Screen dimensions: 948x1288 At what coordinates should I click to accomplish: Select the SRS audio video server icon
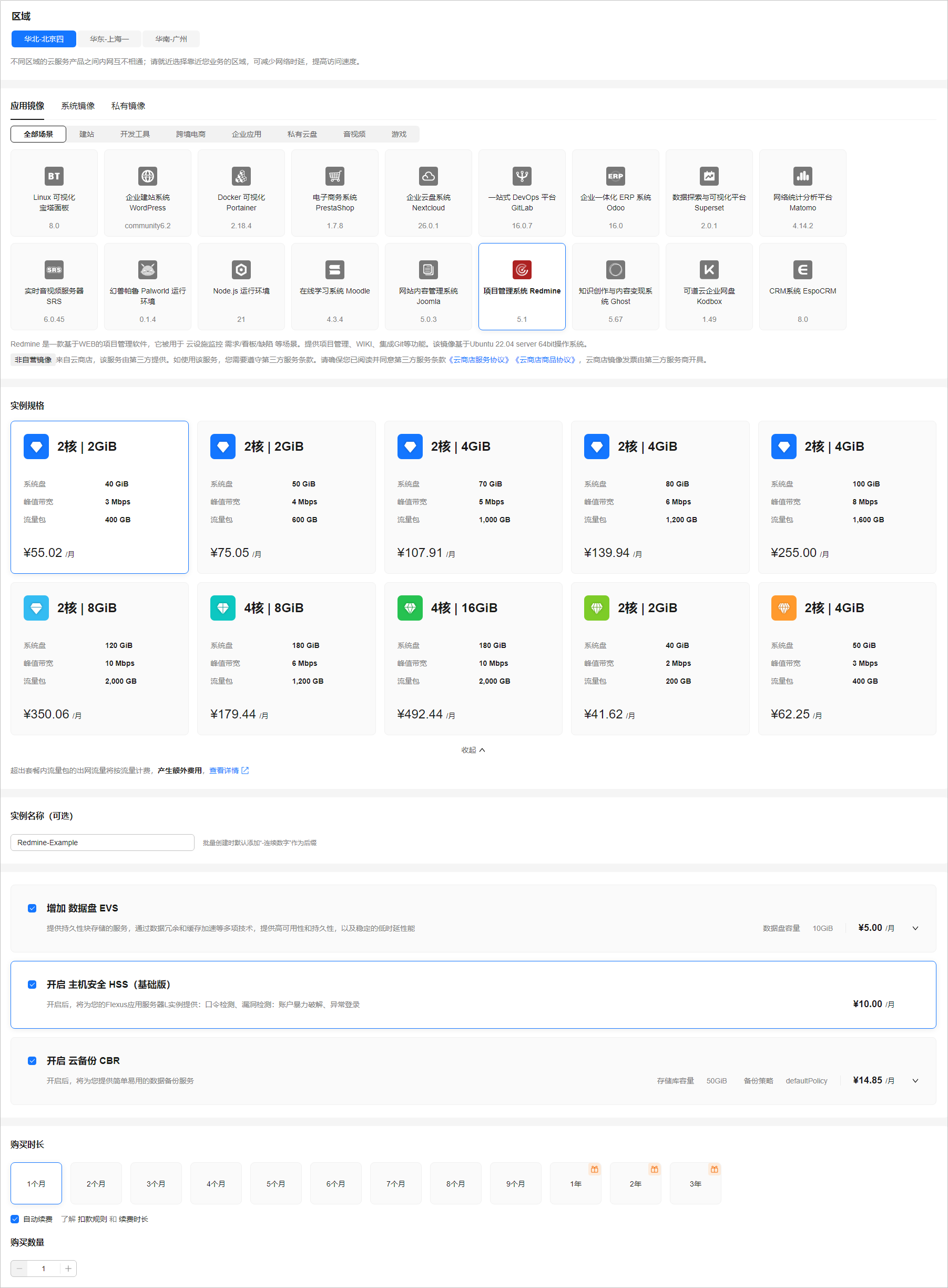pyautogui.click(x=54, y=270)
